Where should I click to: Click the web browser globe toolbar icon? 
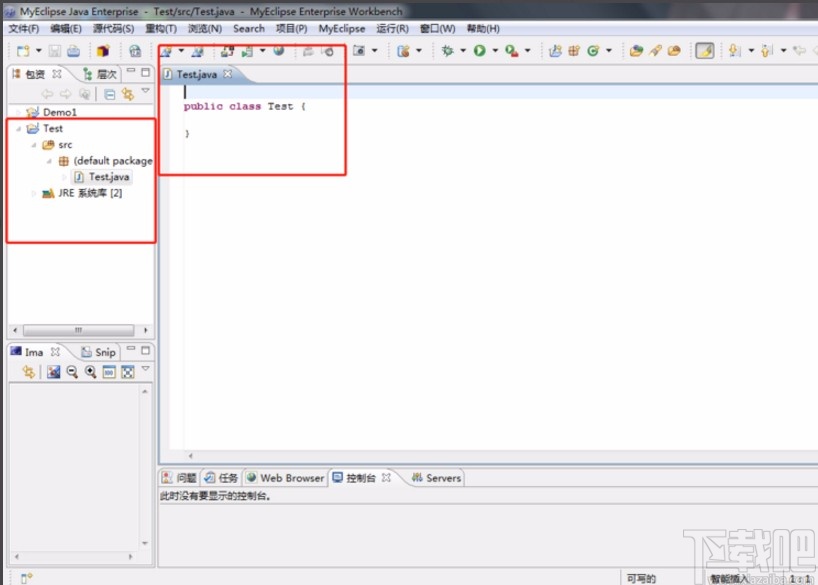click(x=279, y=51)
